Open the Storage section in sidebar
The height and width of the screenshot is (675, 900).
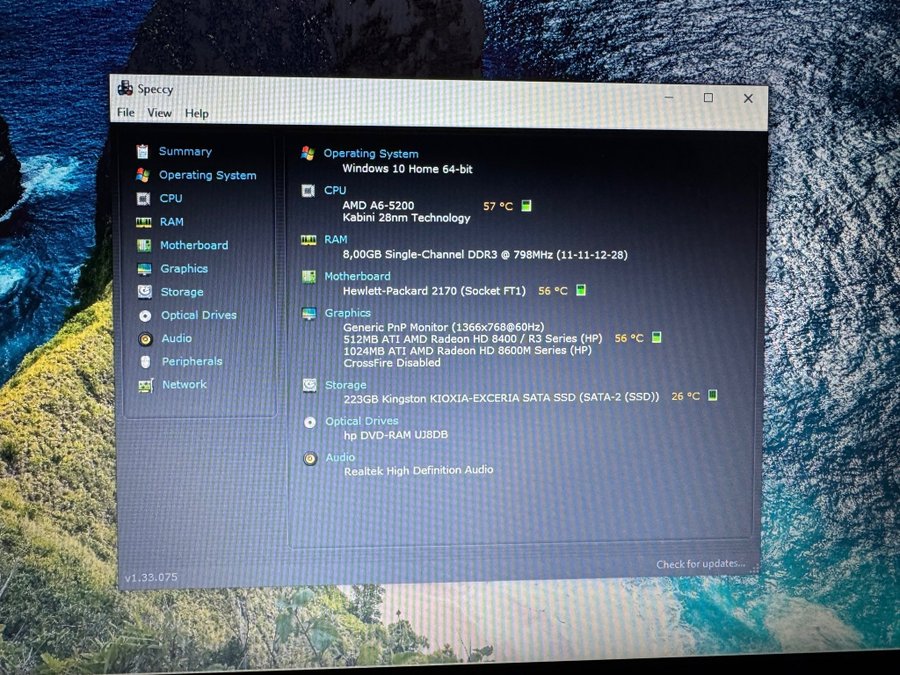point(182,292)
